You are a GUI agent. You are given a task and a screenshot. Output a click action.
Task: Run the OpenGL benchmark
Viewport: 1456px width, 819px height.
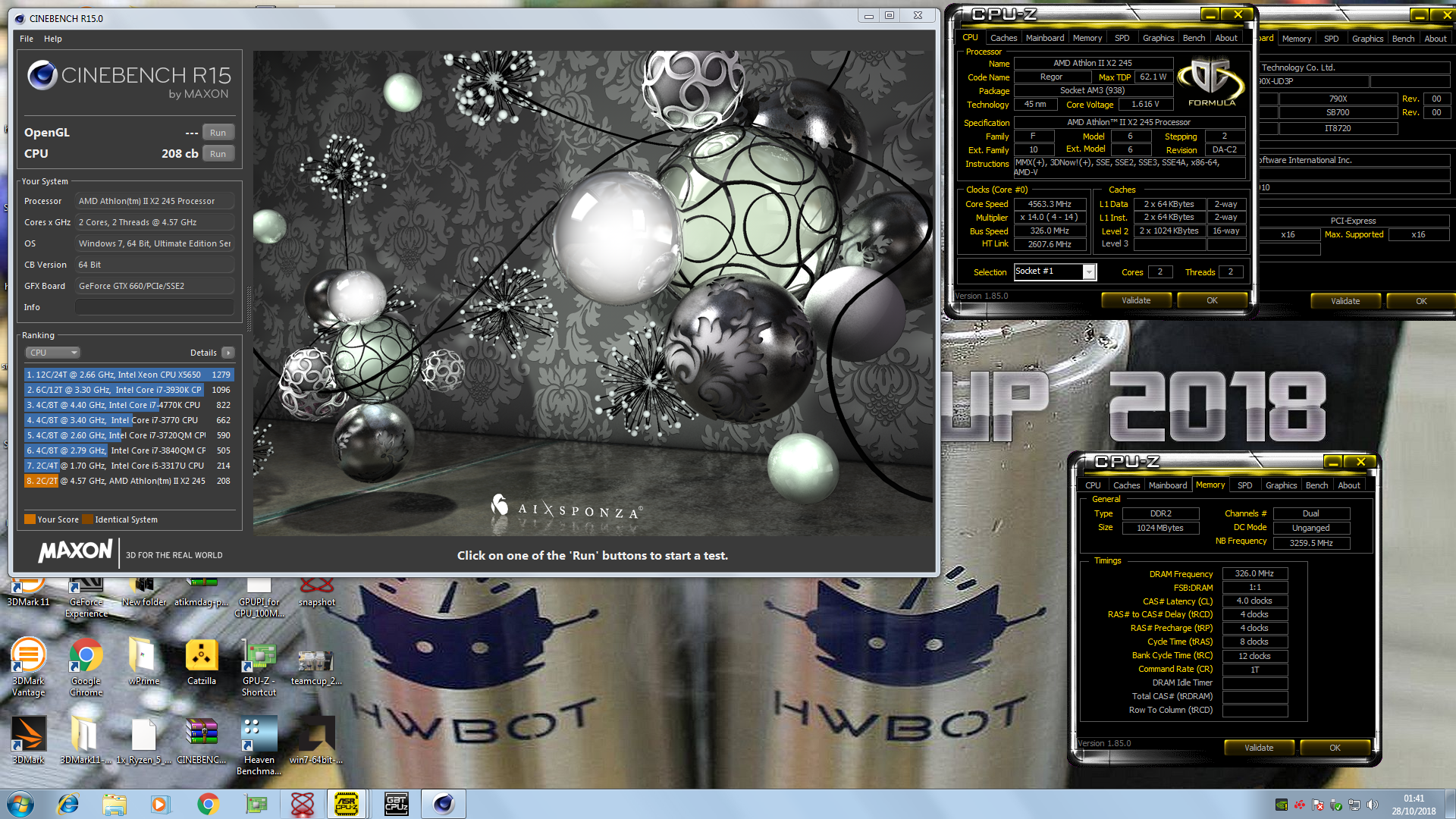(218, 133)
